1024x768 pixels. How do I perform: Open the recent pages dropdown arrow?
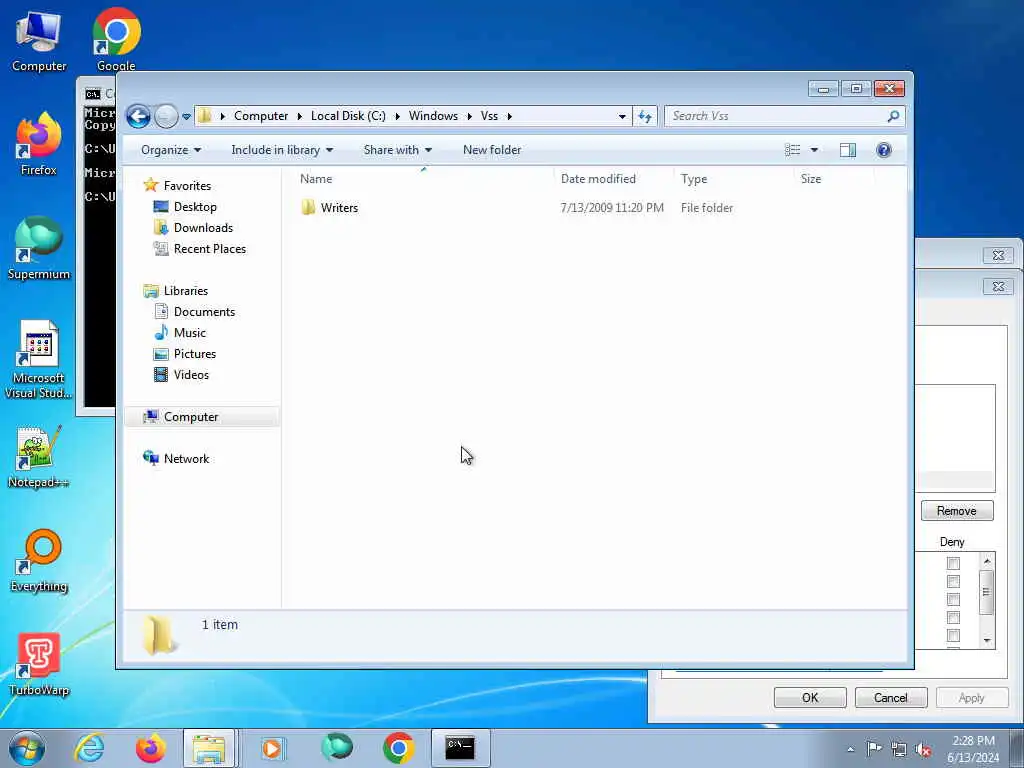tap(186, 117)
